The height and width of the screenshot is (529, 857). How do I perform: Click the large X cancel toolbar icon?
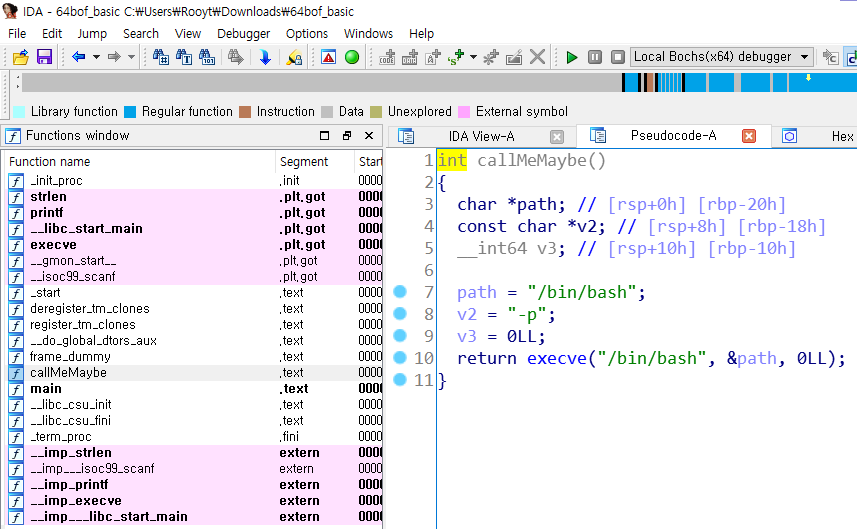coord(538,57)
